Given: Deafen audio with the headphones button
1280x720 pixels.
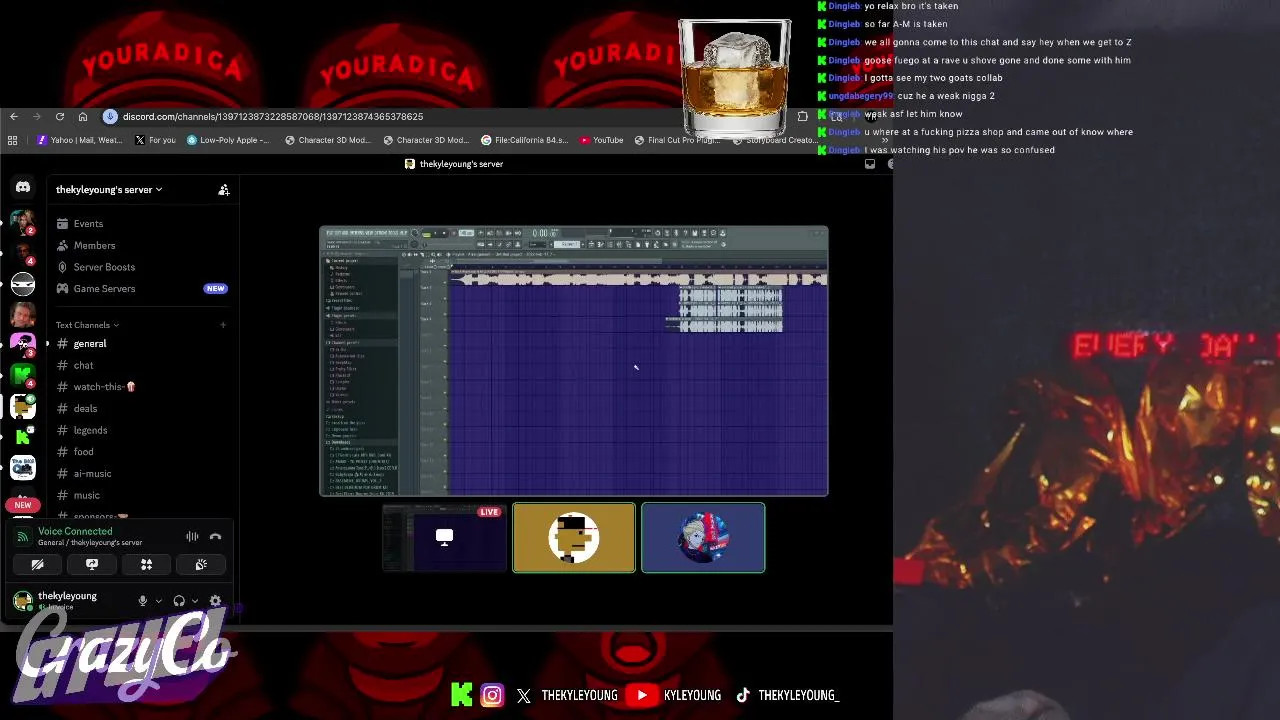Looking at the screenshot, I should (179, 601).
